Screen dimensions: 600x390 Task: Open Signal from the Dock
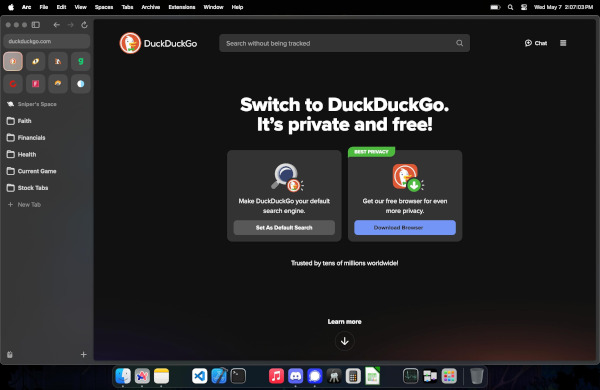315,376
